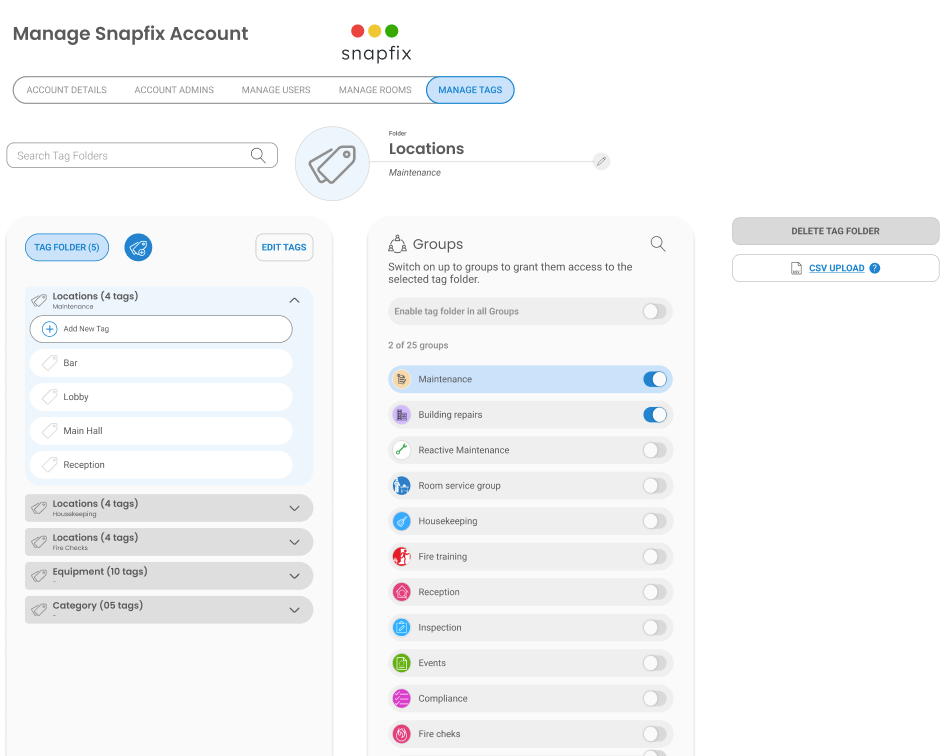
Task: Click the search magnifier in Groups panel
Action: coord(658,244)
